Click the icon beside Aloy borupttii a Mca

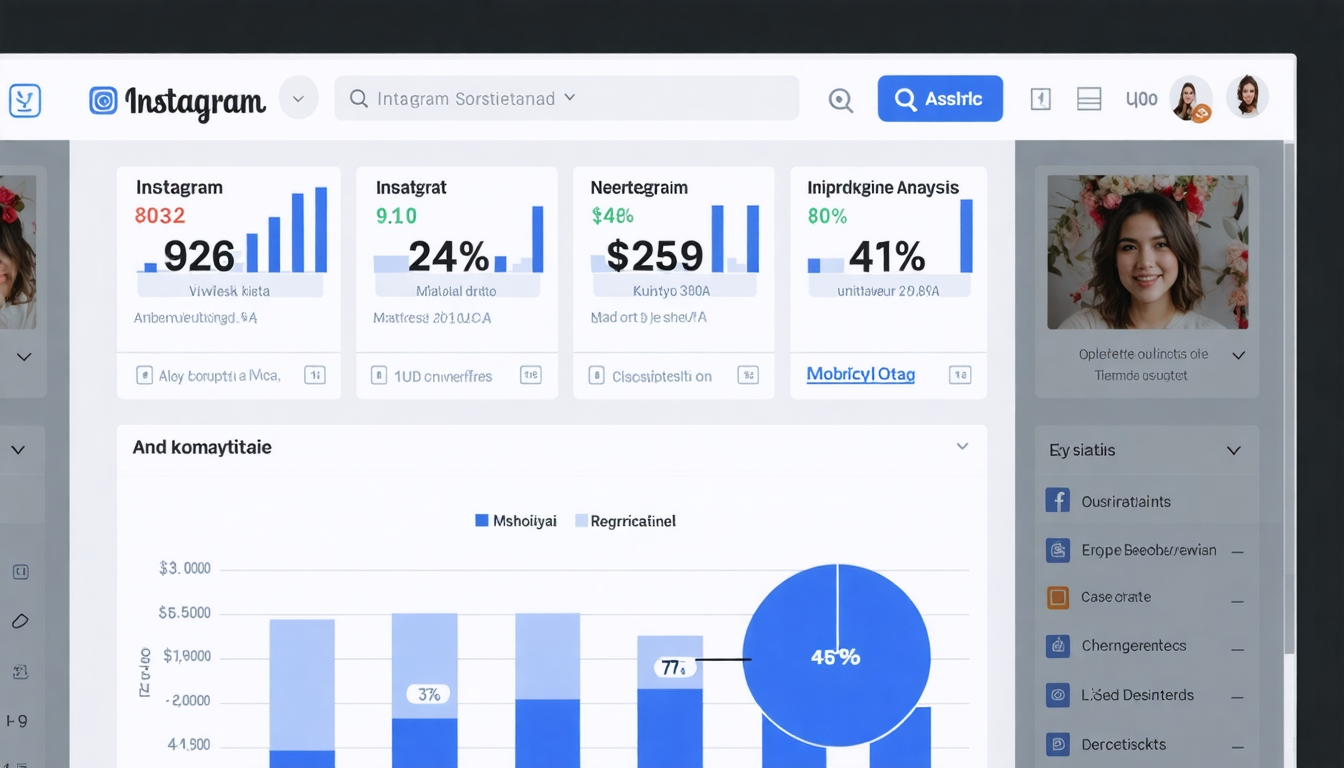pyautogui.click(x=144, y=376)
